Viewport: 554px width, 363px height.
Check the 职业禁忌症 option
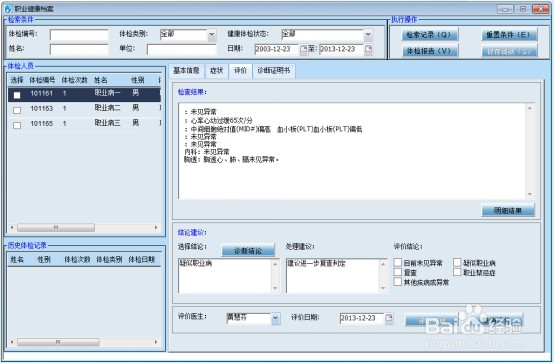point(457,272)
